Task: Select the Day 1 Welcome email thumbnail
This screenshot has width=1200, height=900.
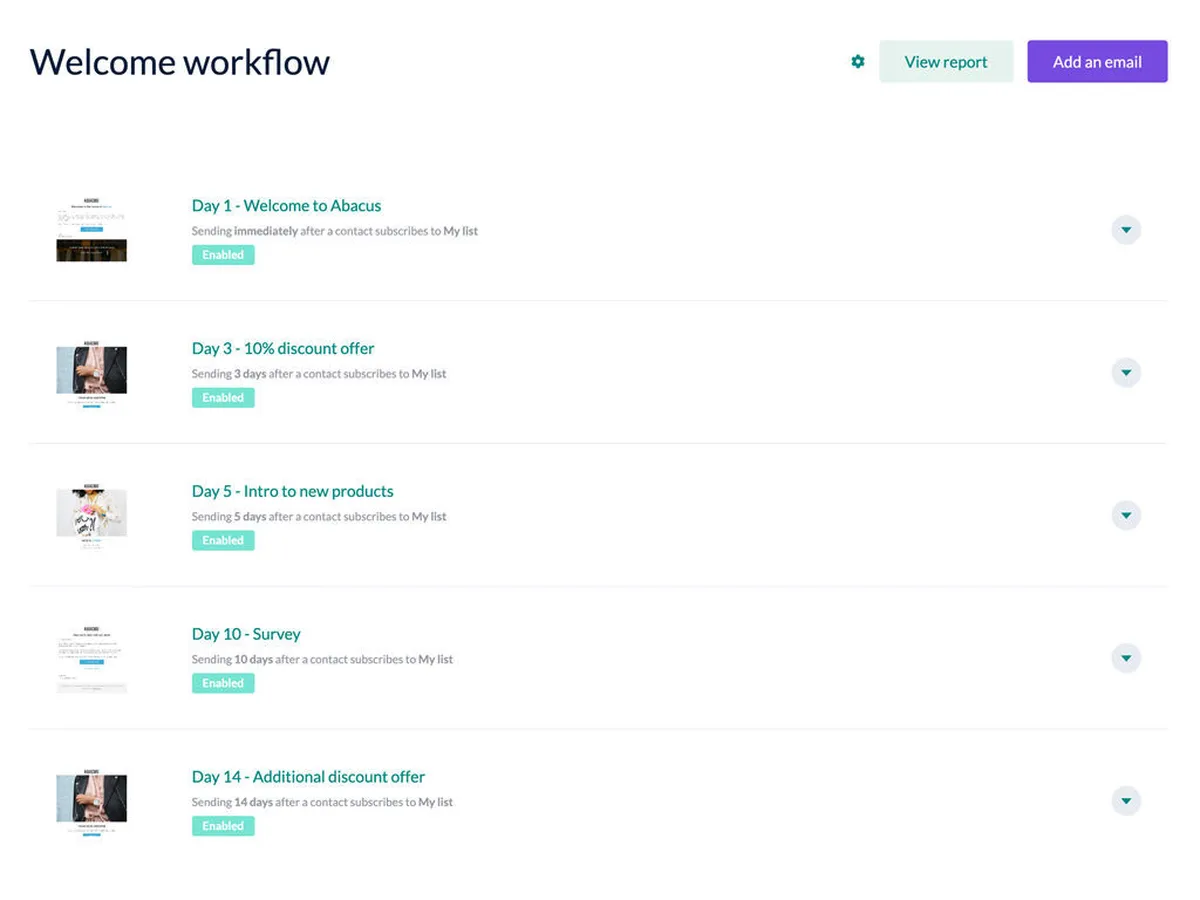Action: 91,230
